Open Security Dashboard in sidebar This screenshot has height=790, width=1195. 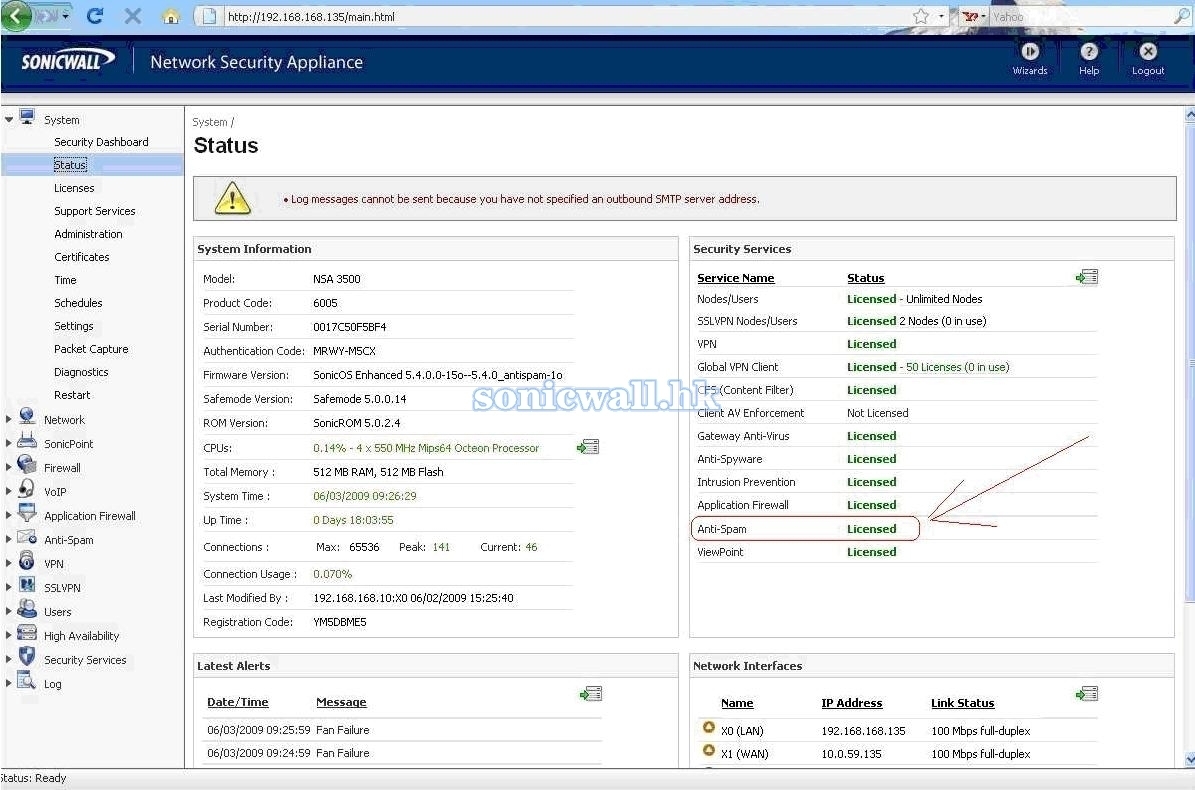tap(101, 142)
